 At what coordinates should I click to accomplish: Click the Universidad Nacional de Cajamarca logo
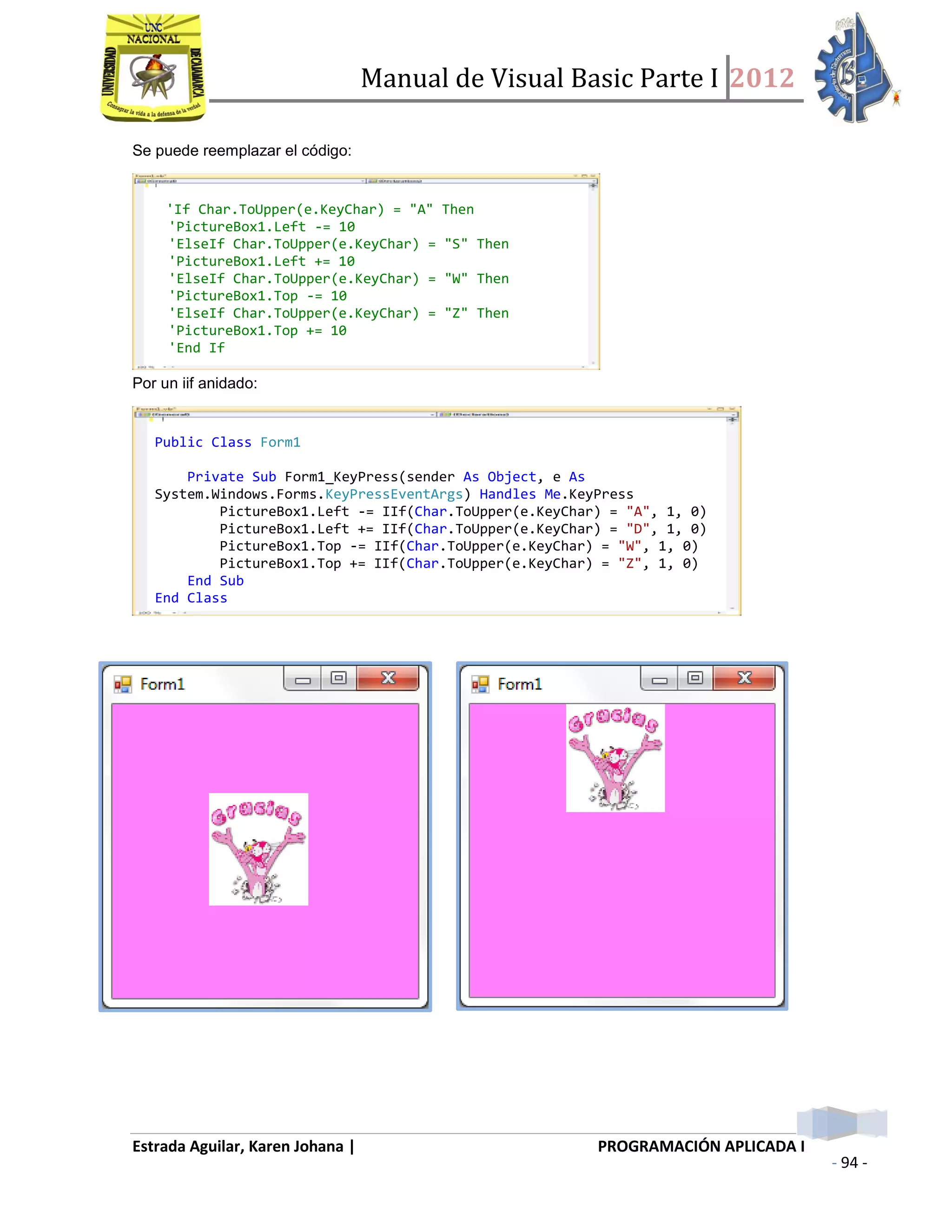point(153,68)
